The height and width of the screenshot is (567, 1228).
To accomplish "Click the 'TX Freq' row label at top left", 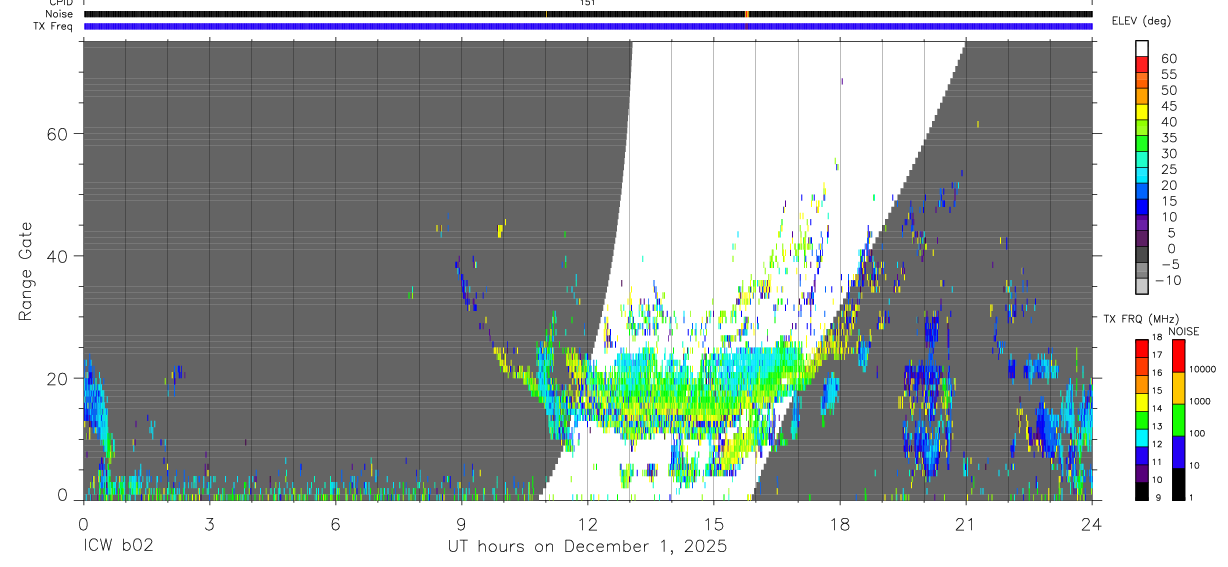I will [x=54, y=26].
